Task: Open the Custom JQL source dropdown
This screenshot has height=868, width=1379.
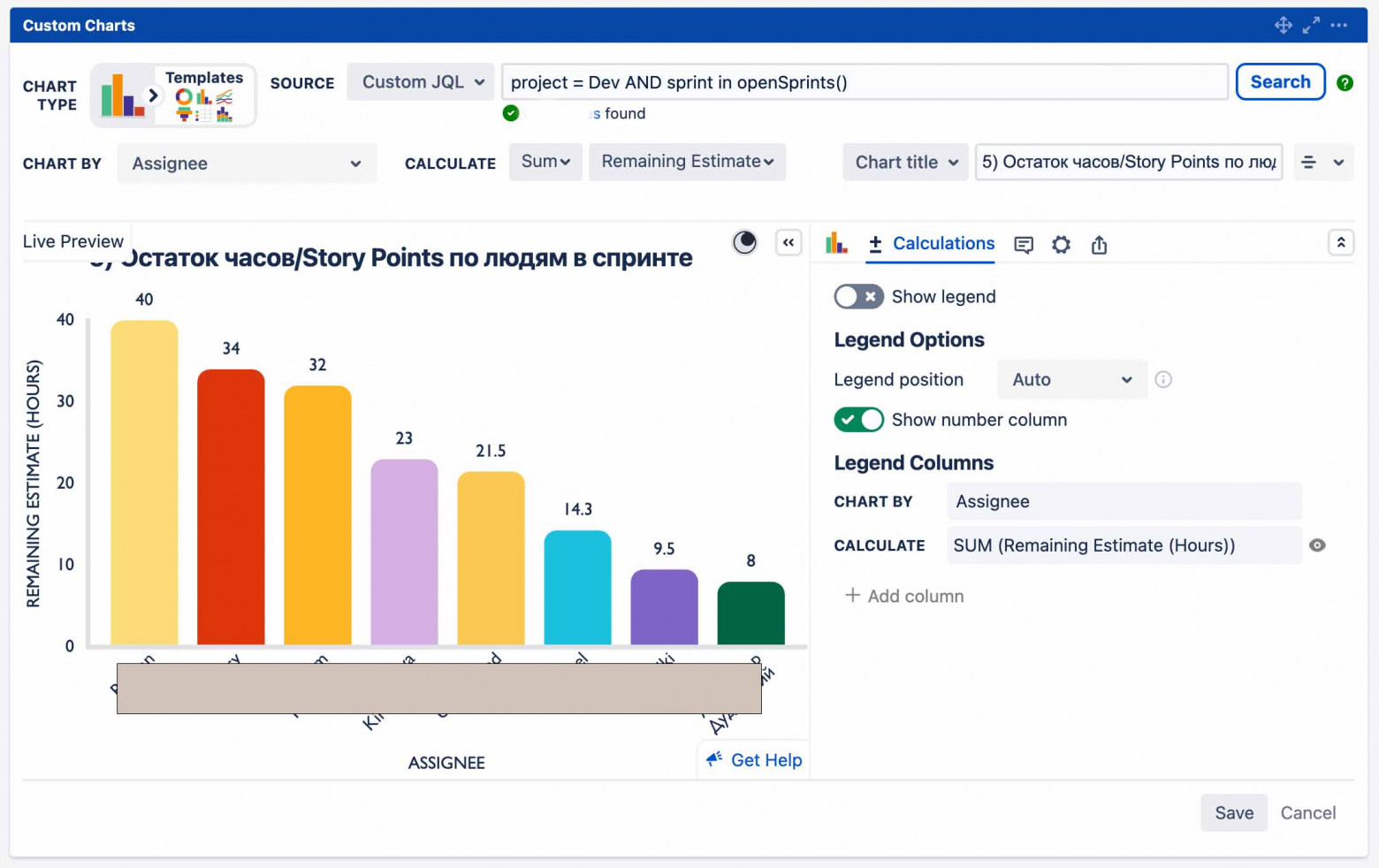Action: (x=422, y=82)
